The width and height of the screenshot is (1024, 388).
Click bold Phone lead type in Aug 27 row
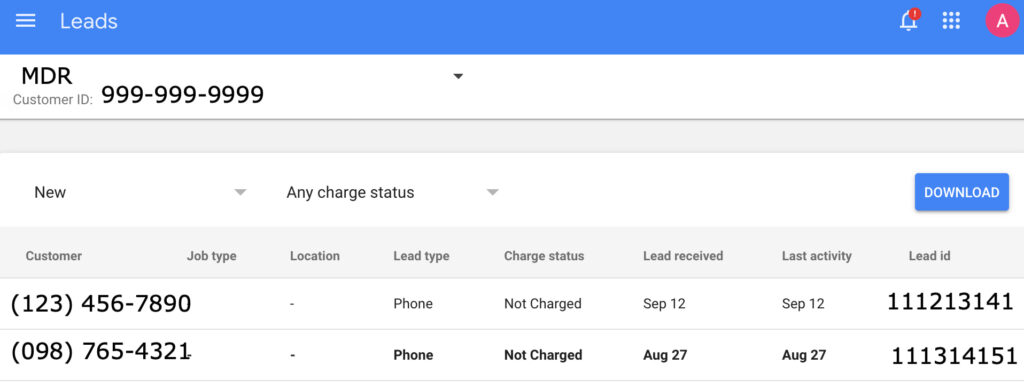pyautogui.click(x=413, y=355)
